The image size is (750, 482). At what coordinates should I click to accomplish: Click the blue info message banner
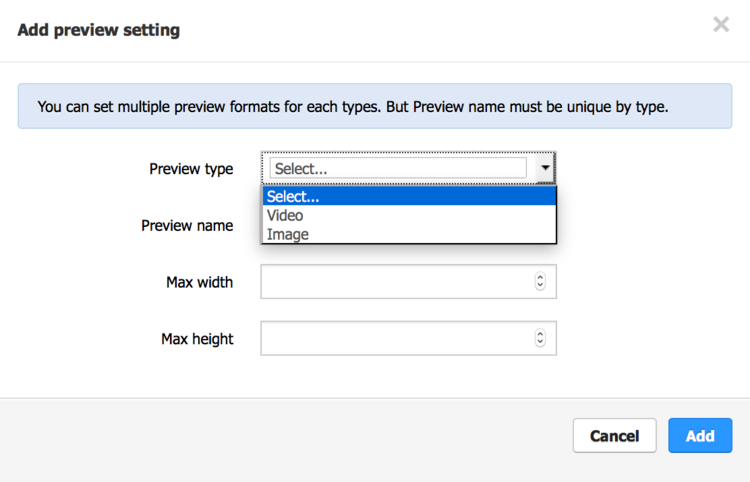click(375, 106)
